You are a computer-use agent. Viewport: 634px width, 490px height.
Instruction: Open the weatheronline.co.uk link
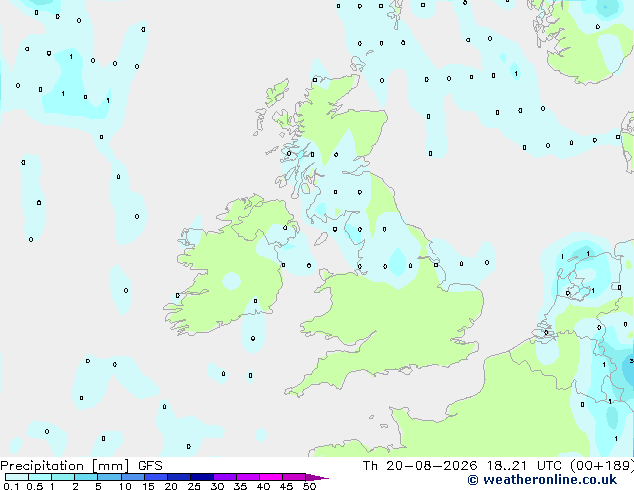[x=542, y=480]
